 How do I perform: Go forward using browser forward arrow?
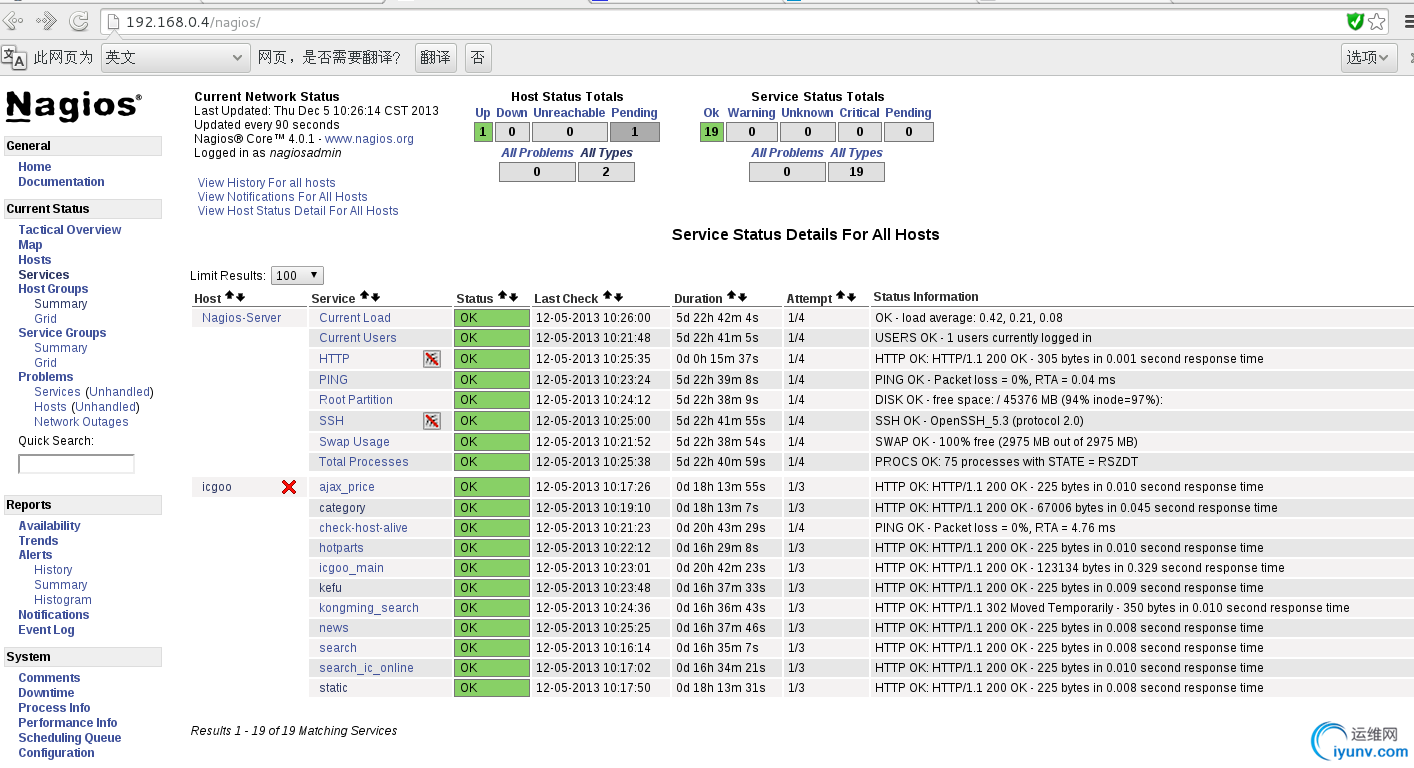(46, 21)
